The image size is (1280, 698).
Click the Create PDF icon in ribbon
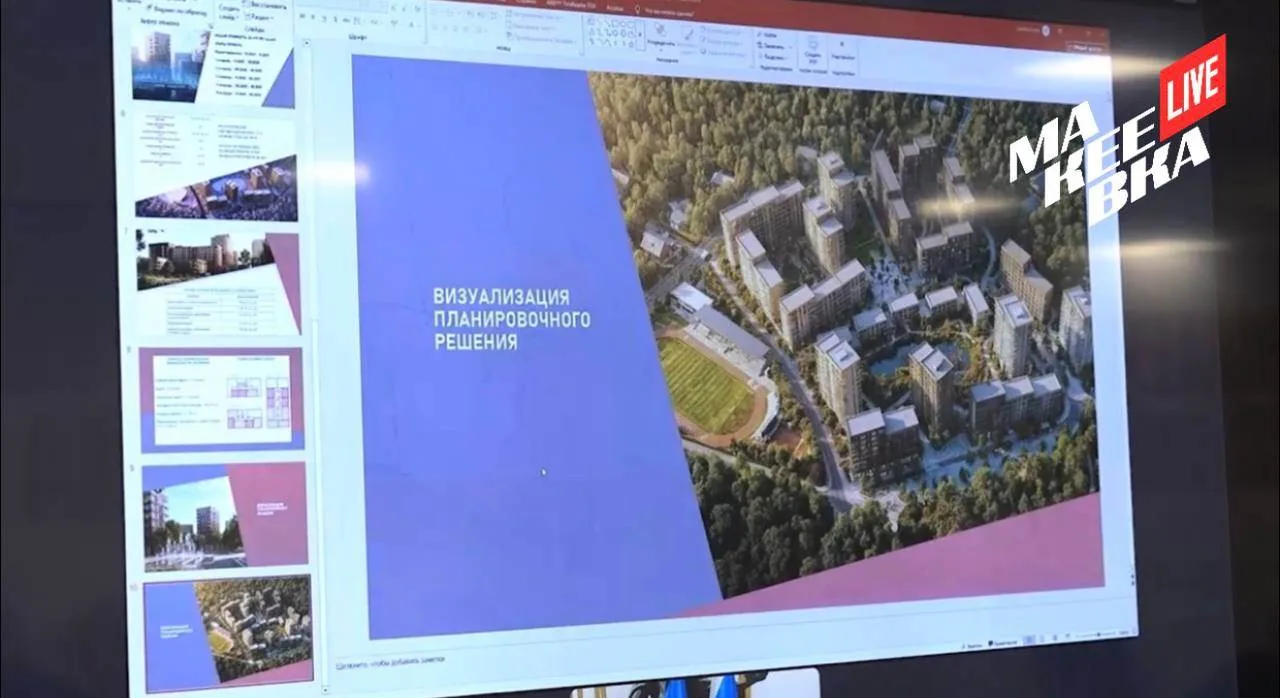[812, 53]
